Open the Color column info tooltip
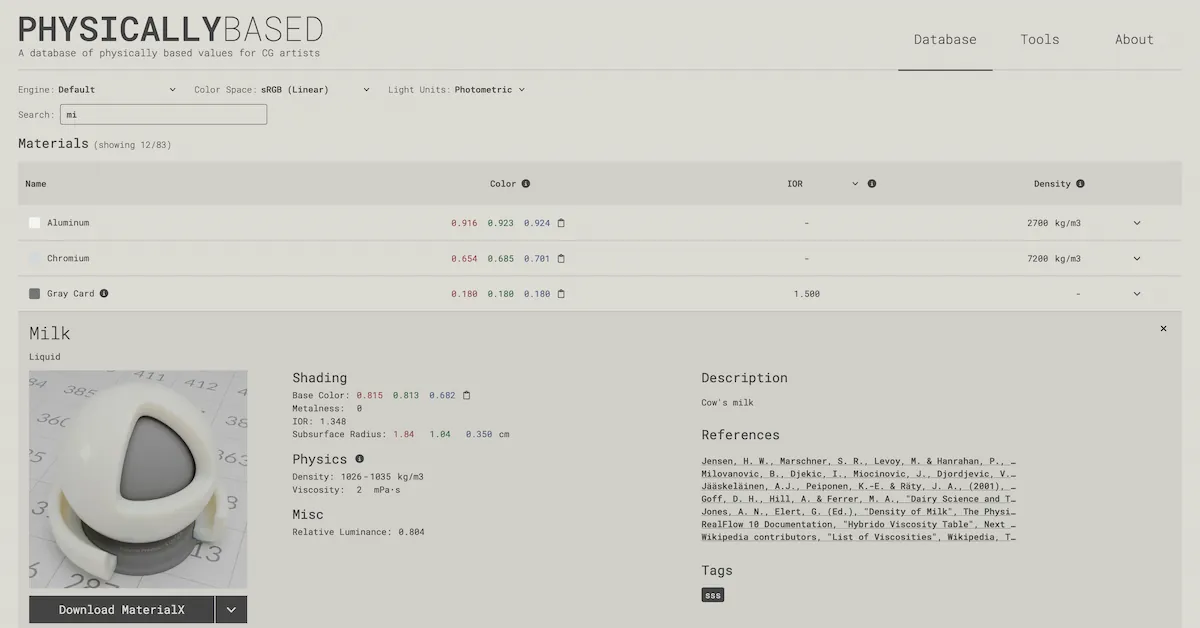The width and height of the screenshot is (1200, 628). pyautogui.click(x=524, y=183)
